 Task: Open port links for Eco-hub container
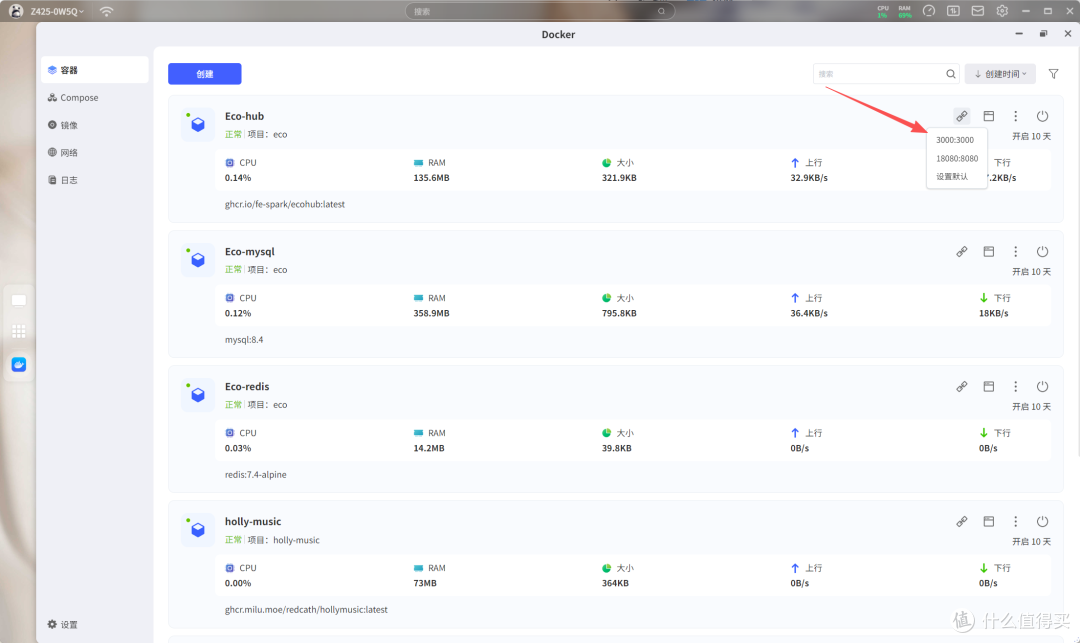(962, 116)
